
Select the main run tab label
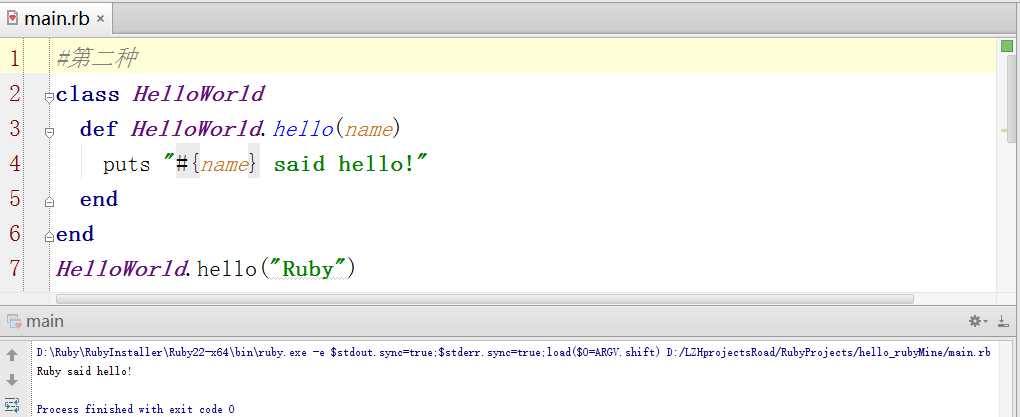click(x=45, y=321)
